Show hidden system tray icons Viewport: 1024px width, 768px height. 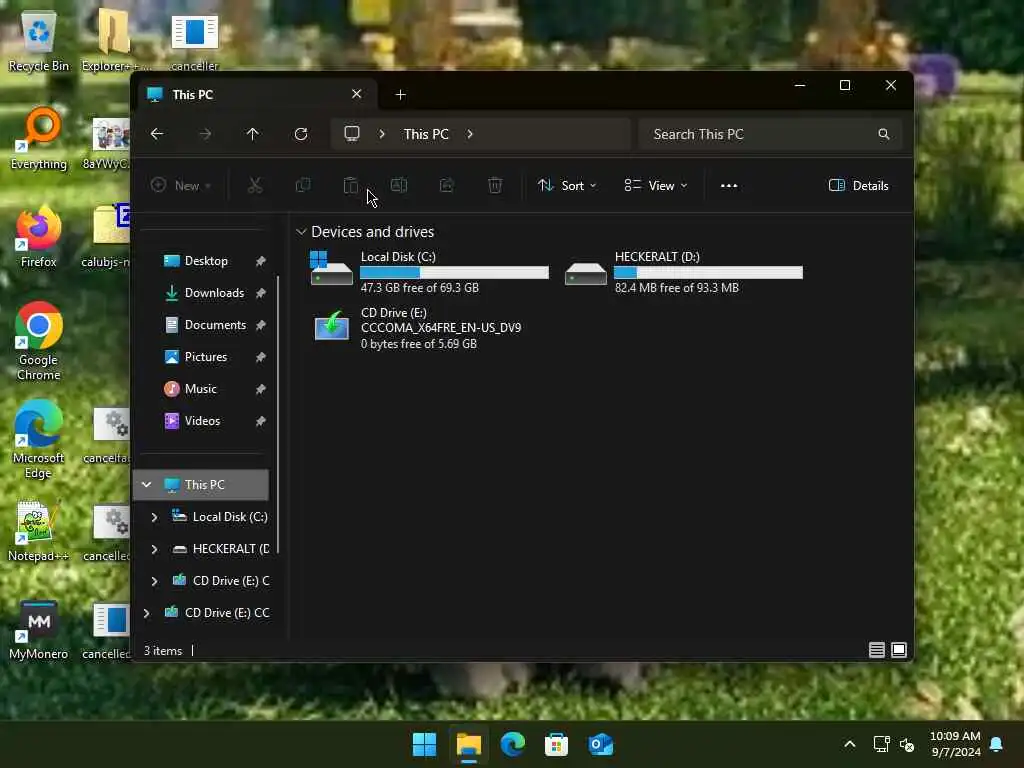[x=850, y=744]
